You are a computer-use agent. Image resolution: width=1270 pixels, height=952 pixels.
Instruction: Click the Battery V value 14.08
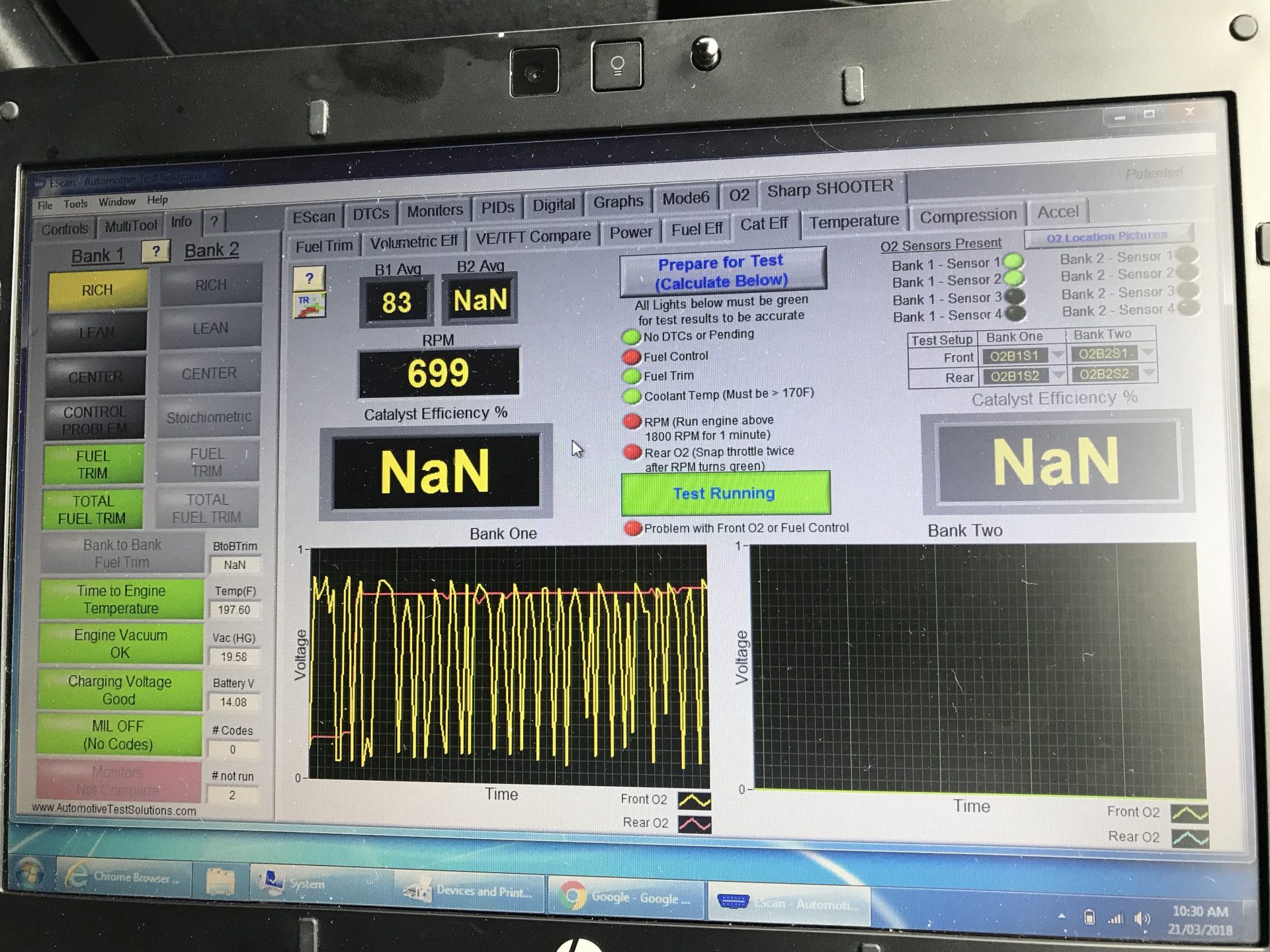coord(233,702)
